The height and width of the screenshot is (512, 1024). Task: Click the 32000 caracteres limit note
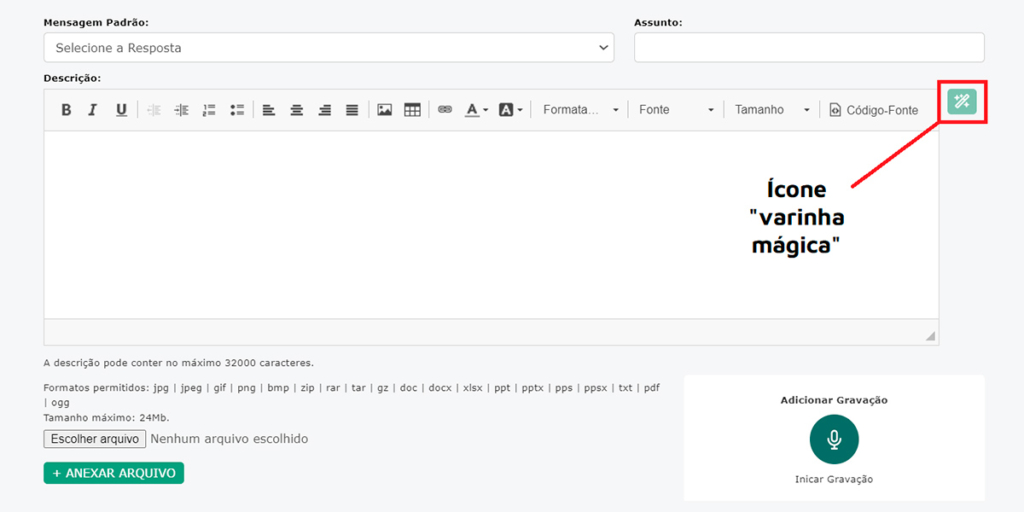(x=178, y=362)
